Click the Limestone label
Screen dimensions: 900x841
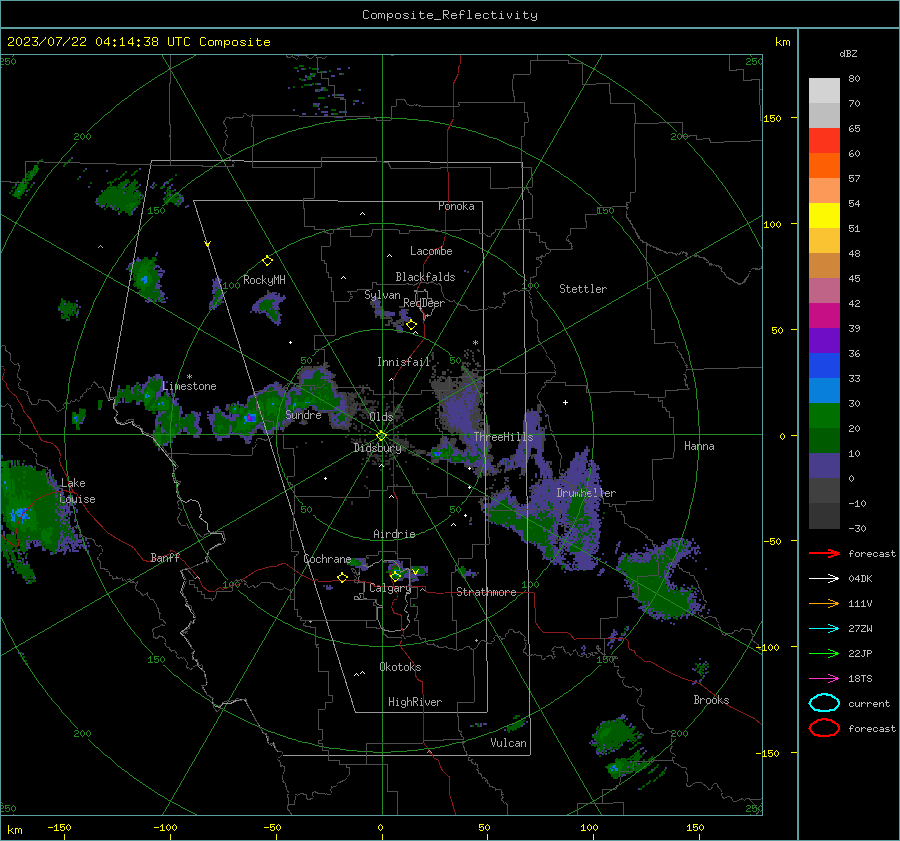tap(189, 386)
